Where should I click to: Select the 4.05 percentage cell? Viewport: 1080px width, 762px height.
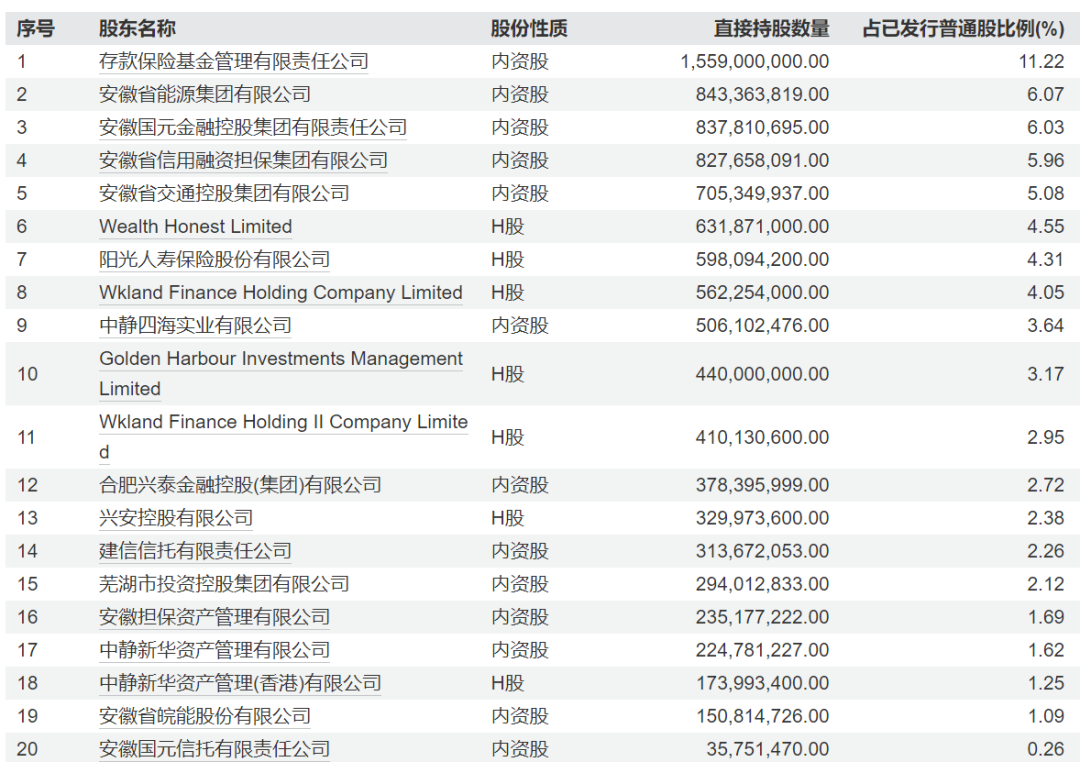pos(1046,294)
